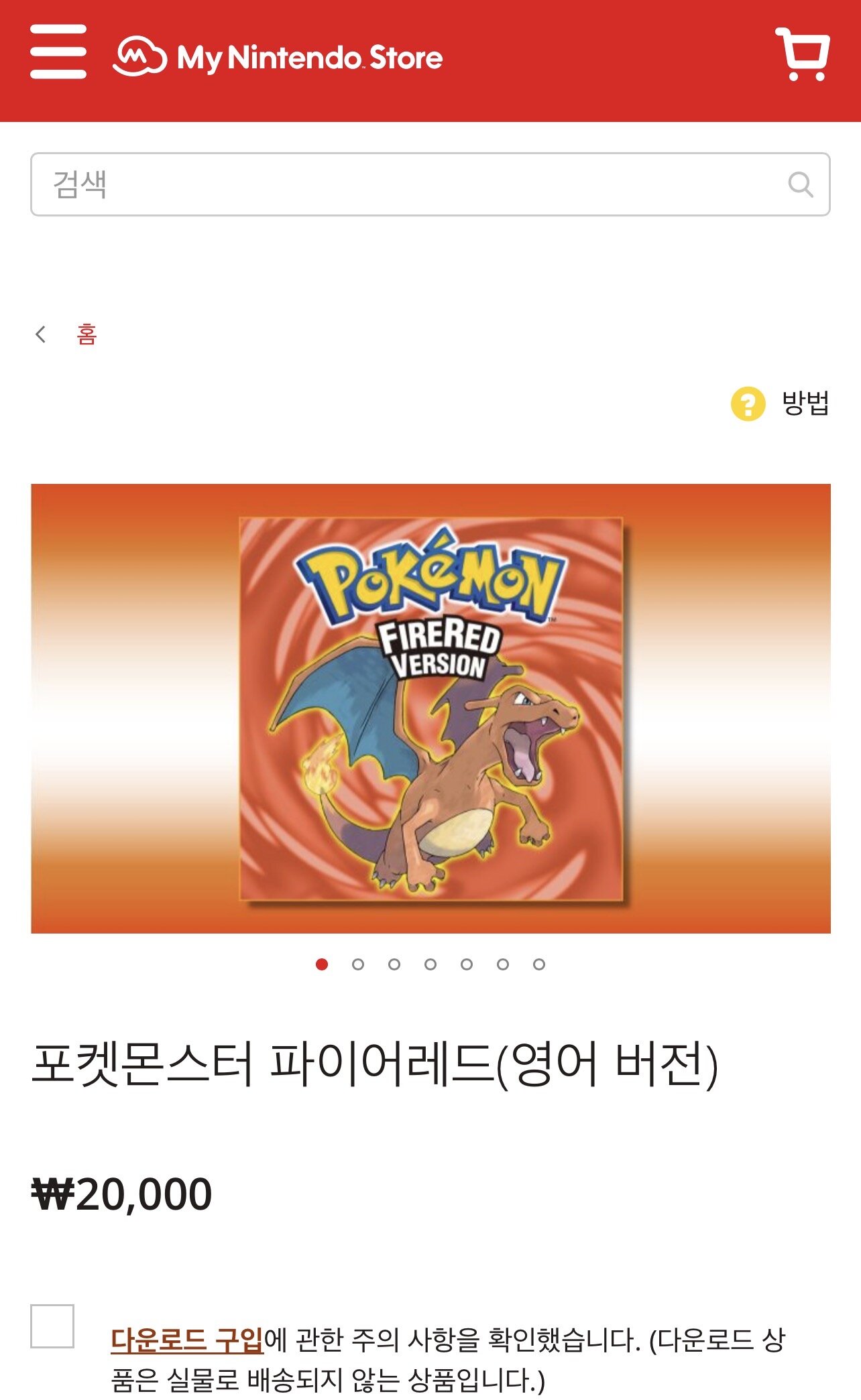Click the Pokémon FireRed cover image
The width and height of the screenshot is (861, 1400).
pos(431,708)
